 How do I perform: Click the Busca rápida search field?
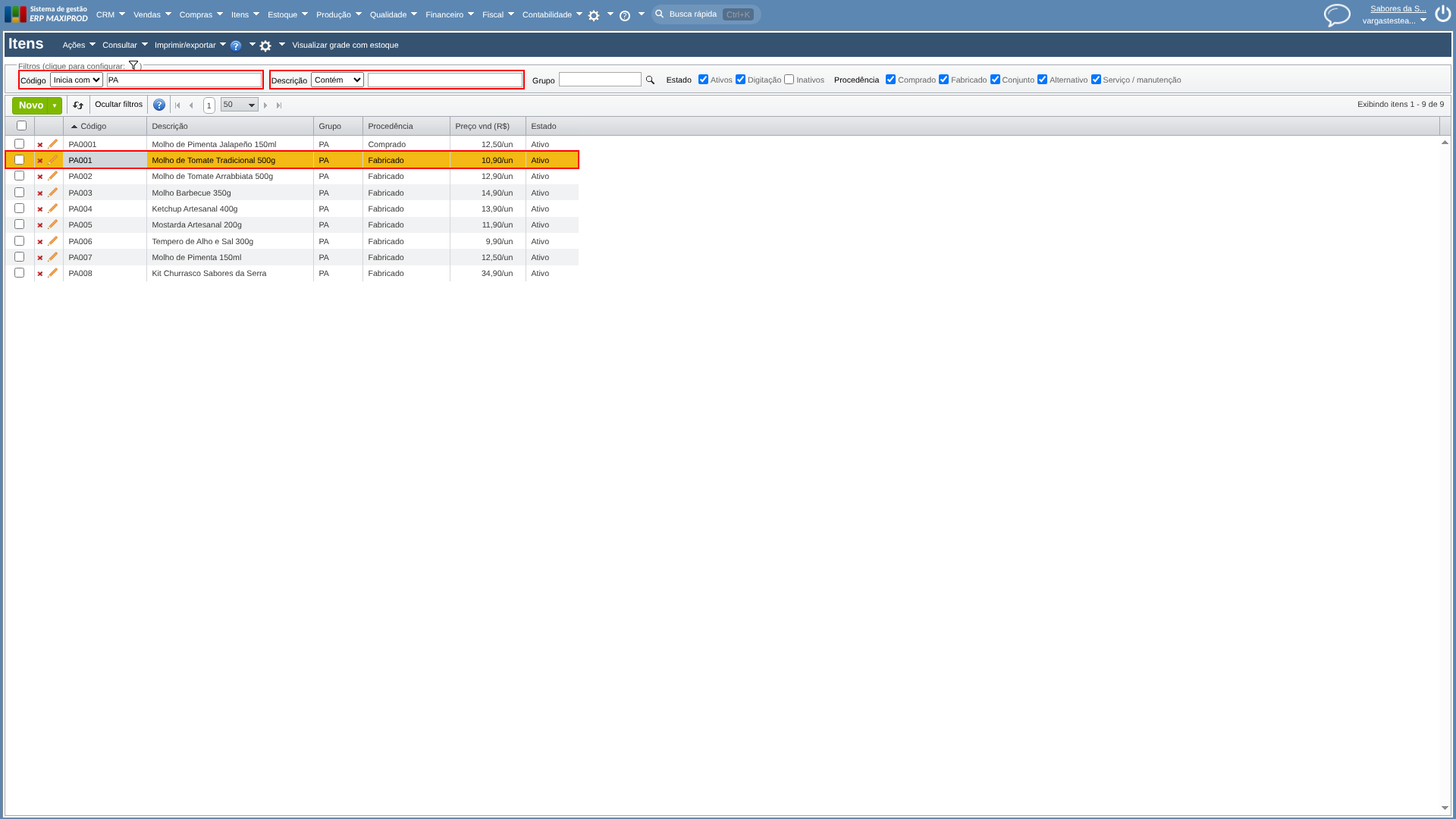click(706, 14)
